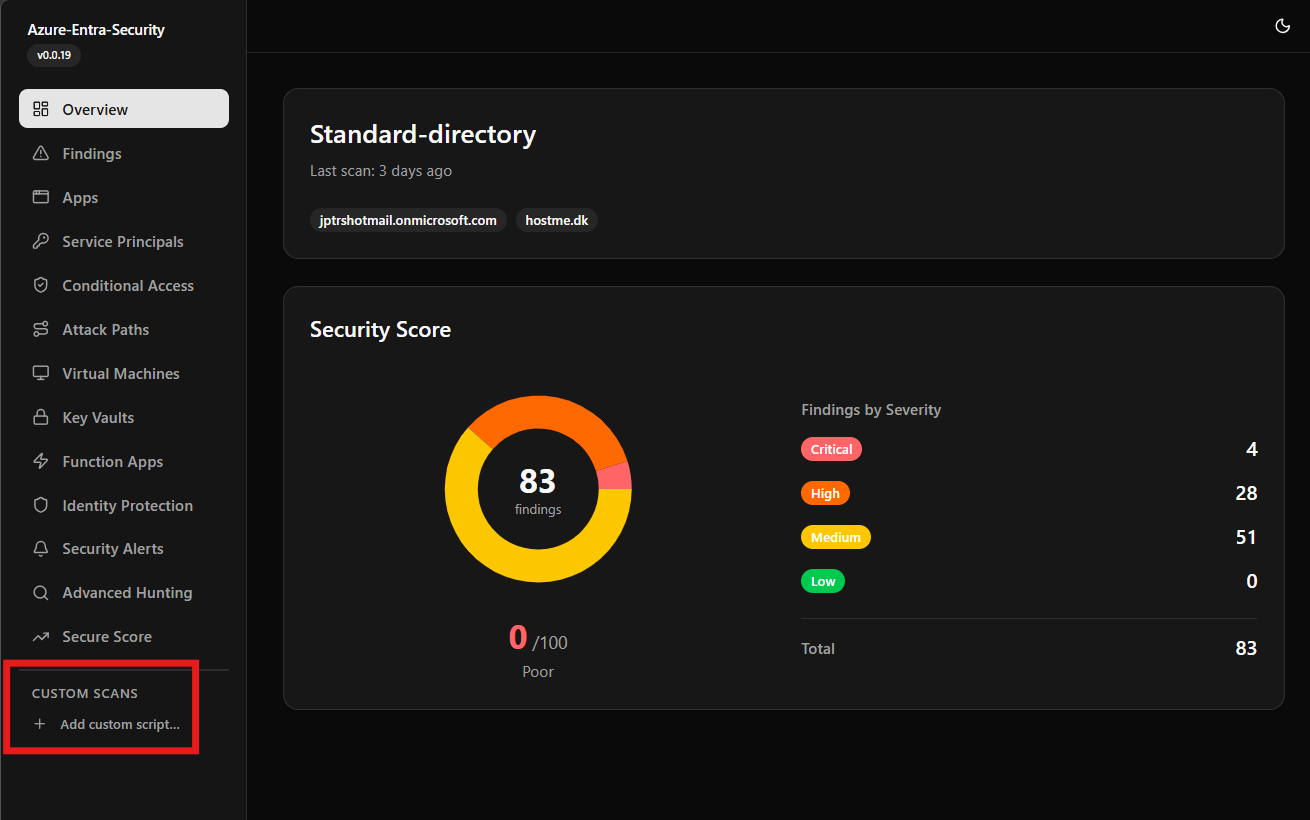The image size is (1310, 820).
Task: Click the Findings warning triangle icon
Action: (41, 153)
